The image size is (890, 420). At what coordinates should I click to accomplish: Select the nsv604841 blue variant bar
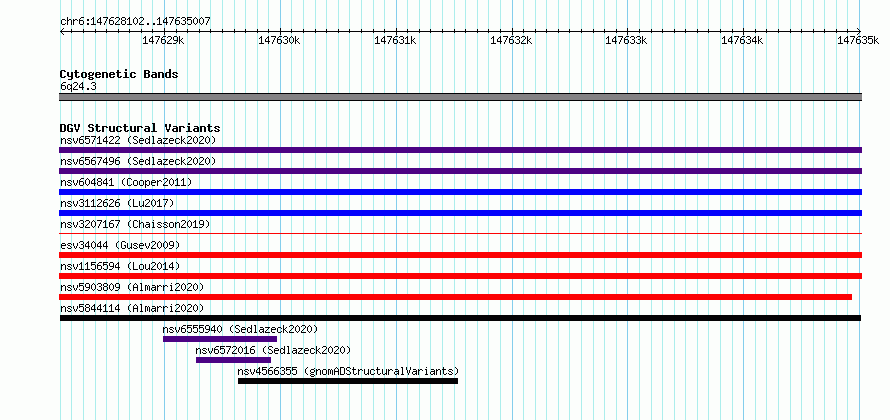460,192
